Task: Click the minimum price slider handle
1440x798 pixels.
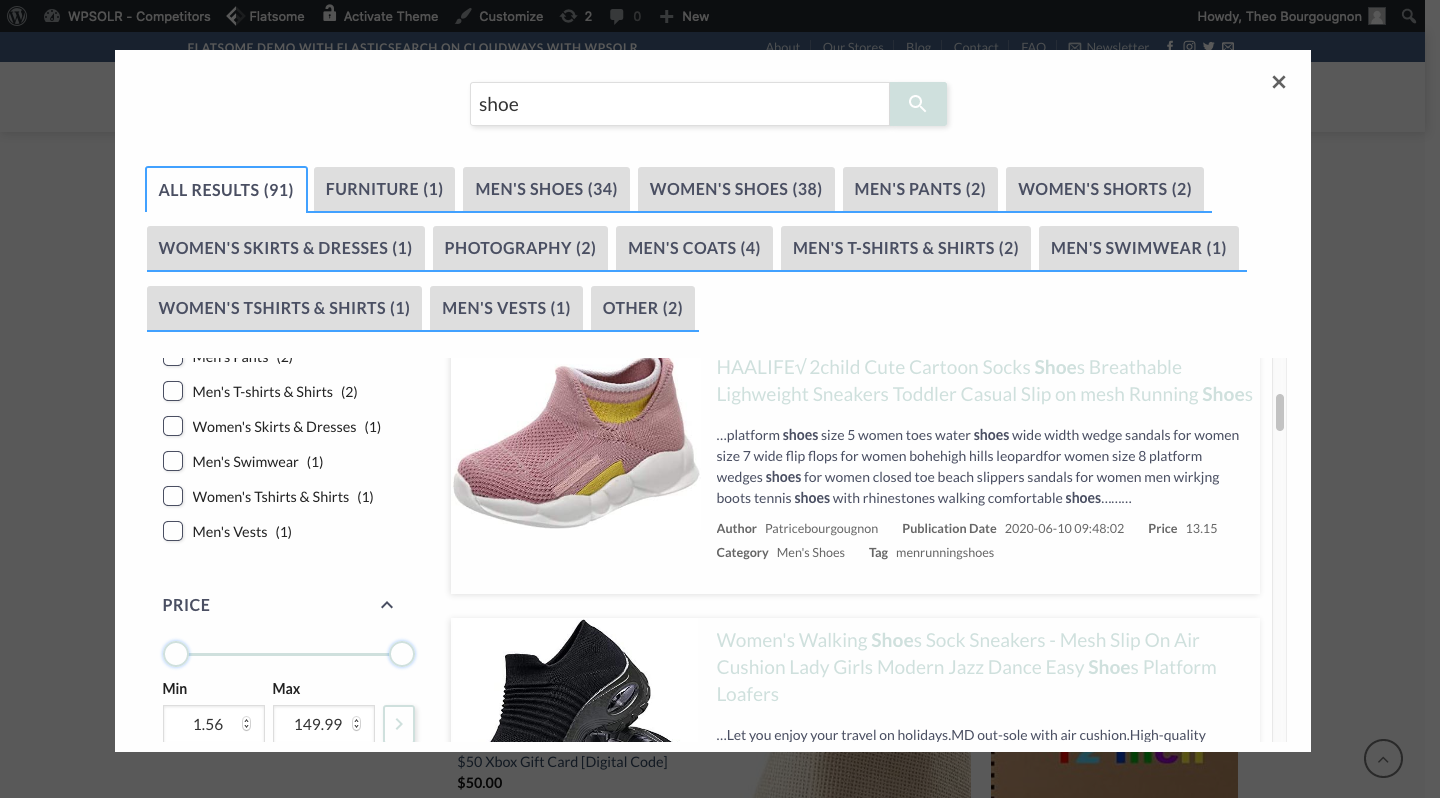Action: point(176,655)
